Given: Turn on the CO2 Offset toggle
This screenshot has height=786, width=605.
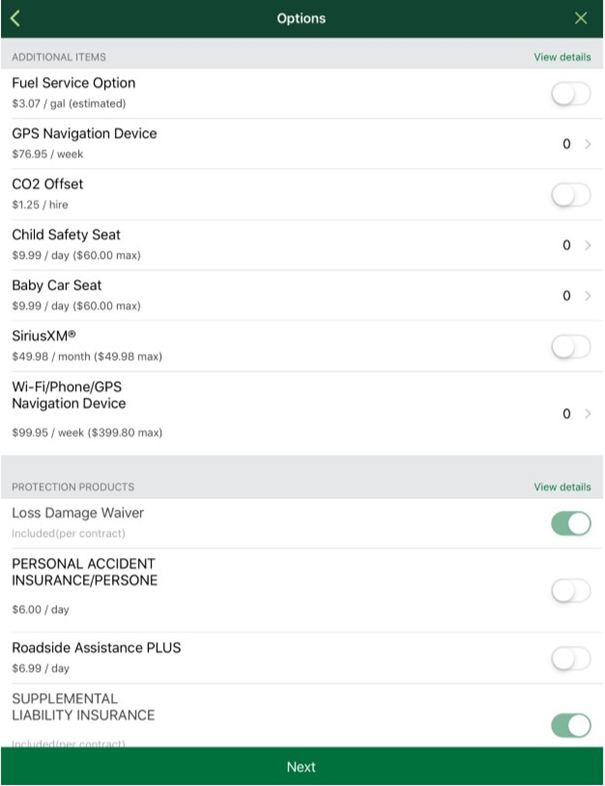Looking at the screenshot, I should coord(571,194).
